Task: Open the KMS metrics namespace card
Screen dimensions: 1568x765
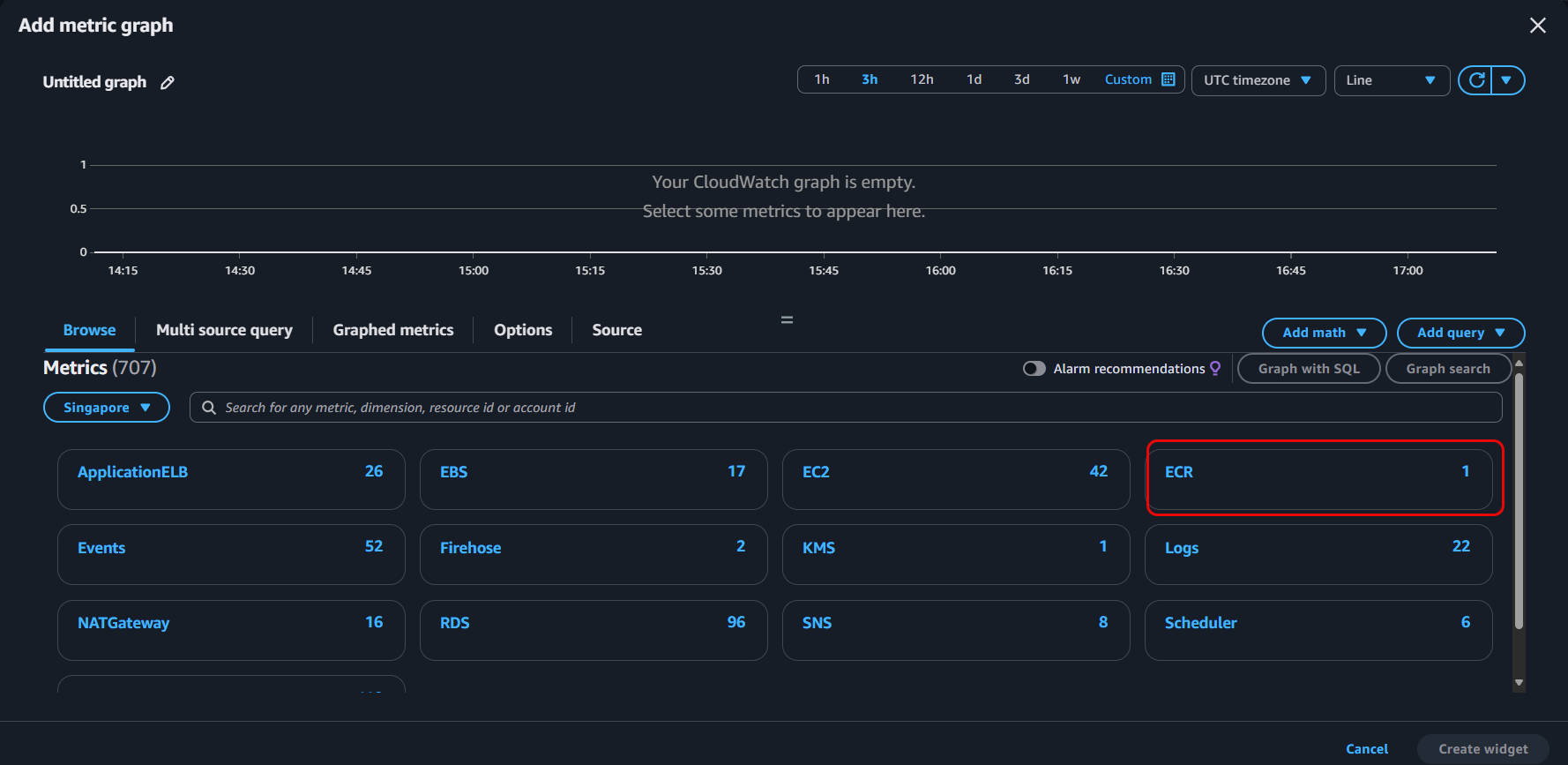Action: coord(956,554)
